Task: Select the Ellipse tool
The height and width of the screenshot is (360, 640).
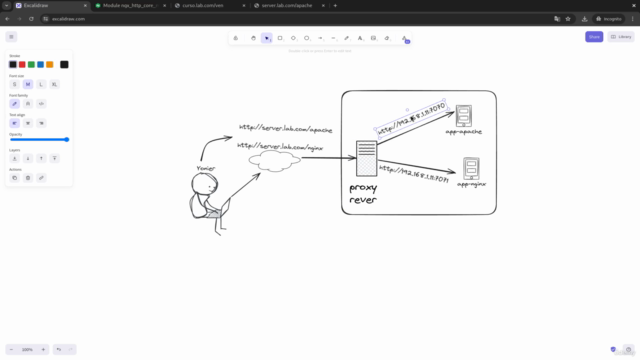Action: coord(307,38)
